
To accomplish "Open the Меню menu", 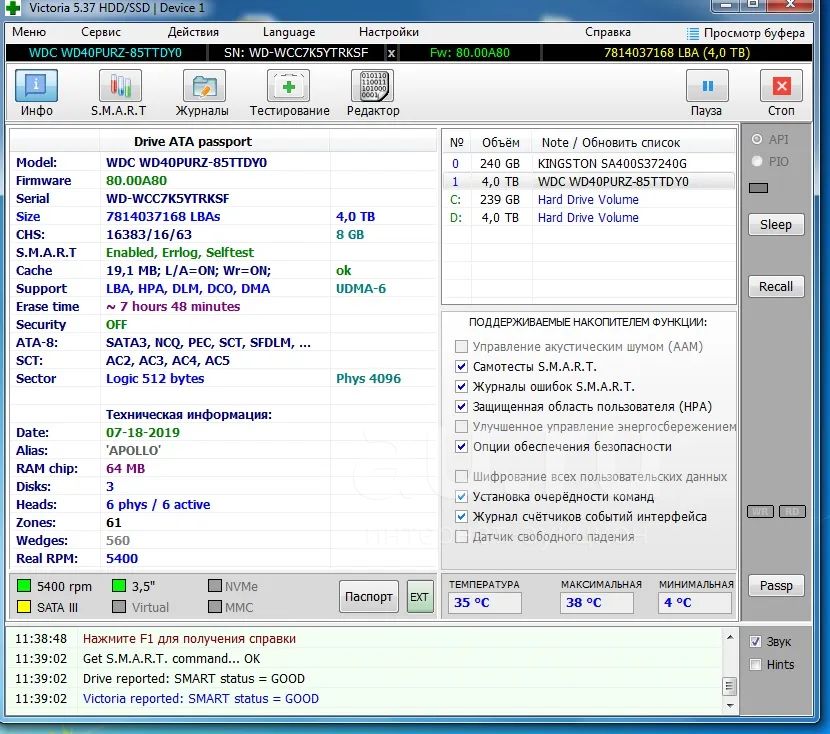I will pyautogui.click(x=29, y=32).
